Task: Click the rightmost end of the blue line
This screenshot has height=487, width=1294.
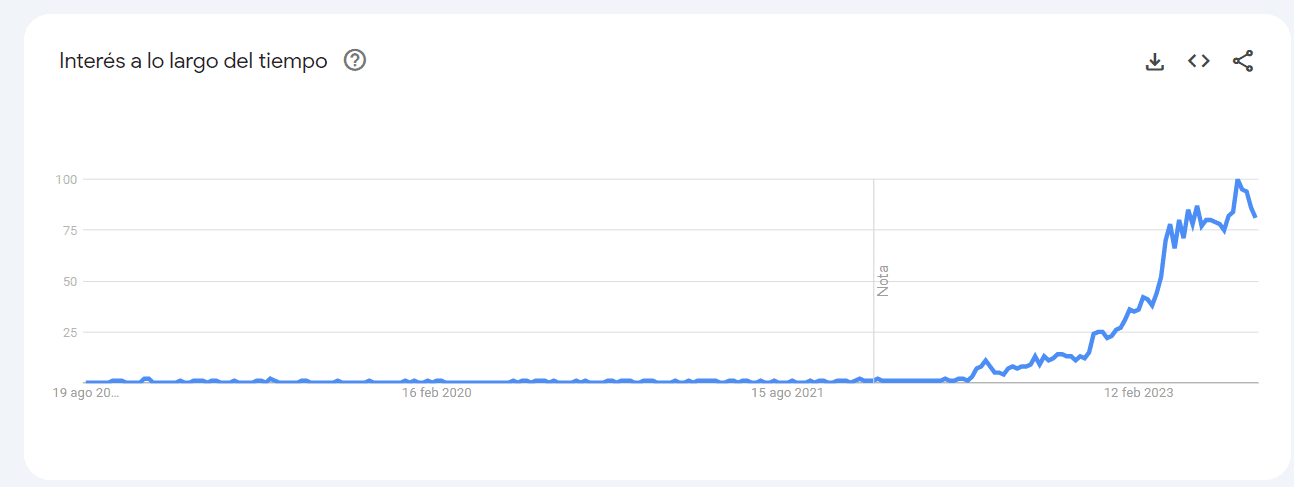Action: (1255, 216)
